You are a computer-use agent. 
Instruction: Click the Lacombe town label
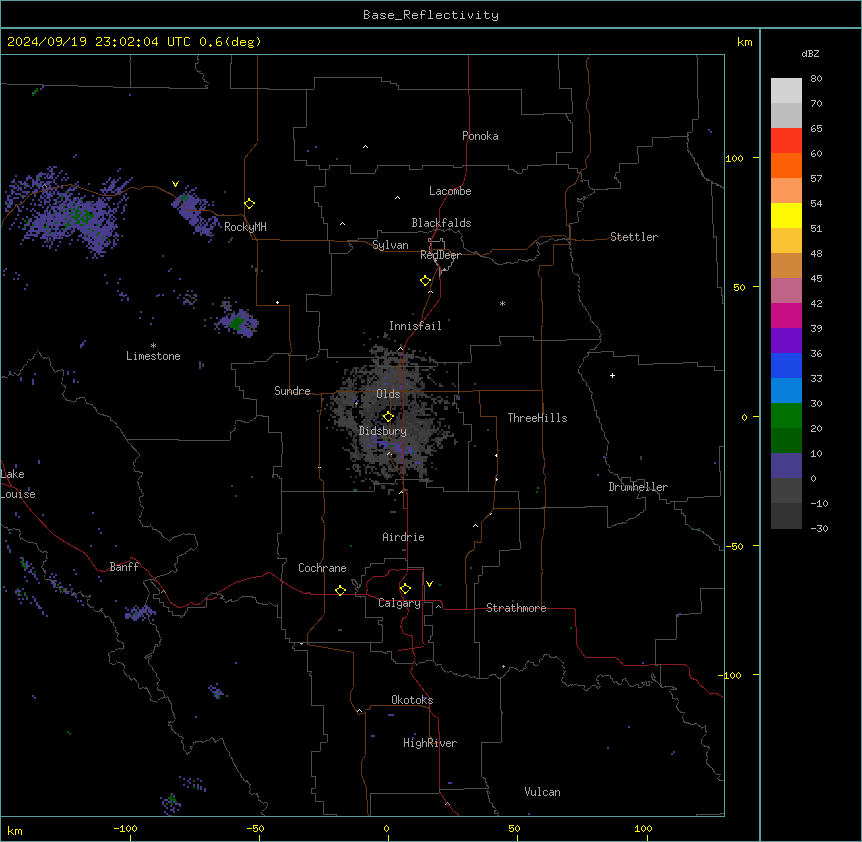[x=450, y=191]
